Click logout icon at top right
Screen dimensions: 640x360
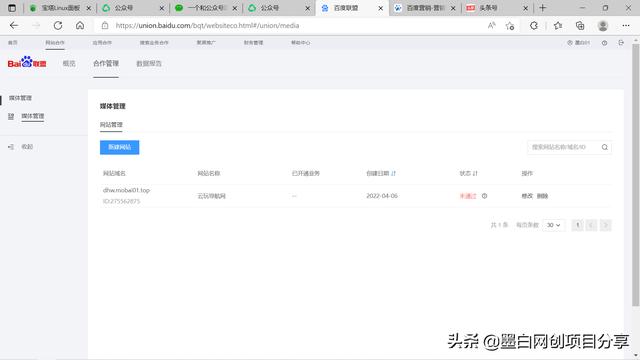point(621,42)
